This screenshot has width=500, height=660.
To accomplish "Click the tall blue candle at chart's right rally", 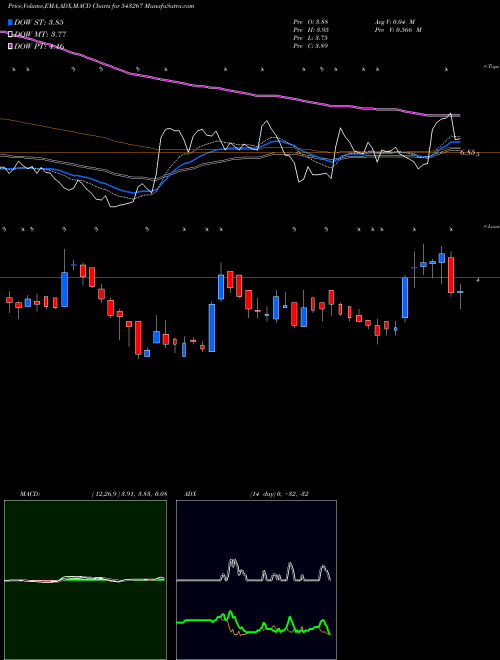I will pos(405,298).
